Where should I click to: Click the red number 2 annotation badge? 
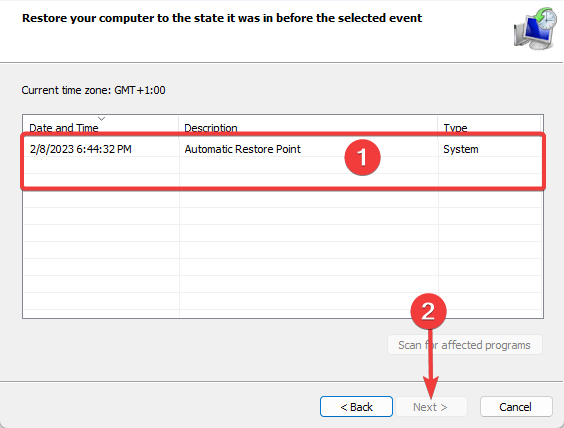428,311
